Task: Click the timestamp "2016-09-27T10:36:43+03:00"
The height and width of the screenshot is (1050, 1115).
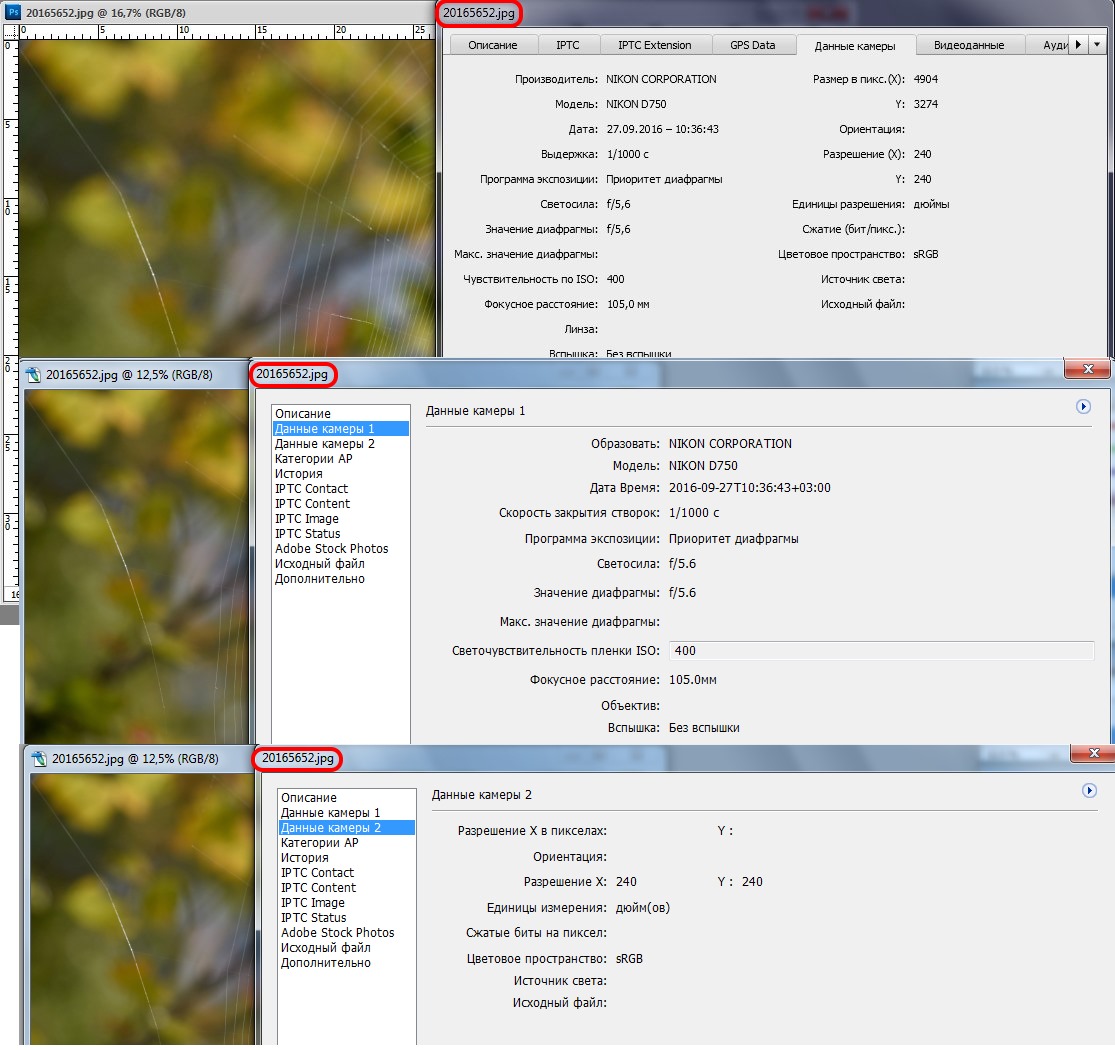Action: (749, 488)
